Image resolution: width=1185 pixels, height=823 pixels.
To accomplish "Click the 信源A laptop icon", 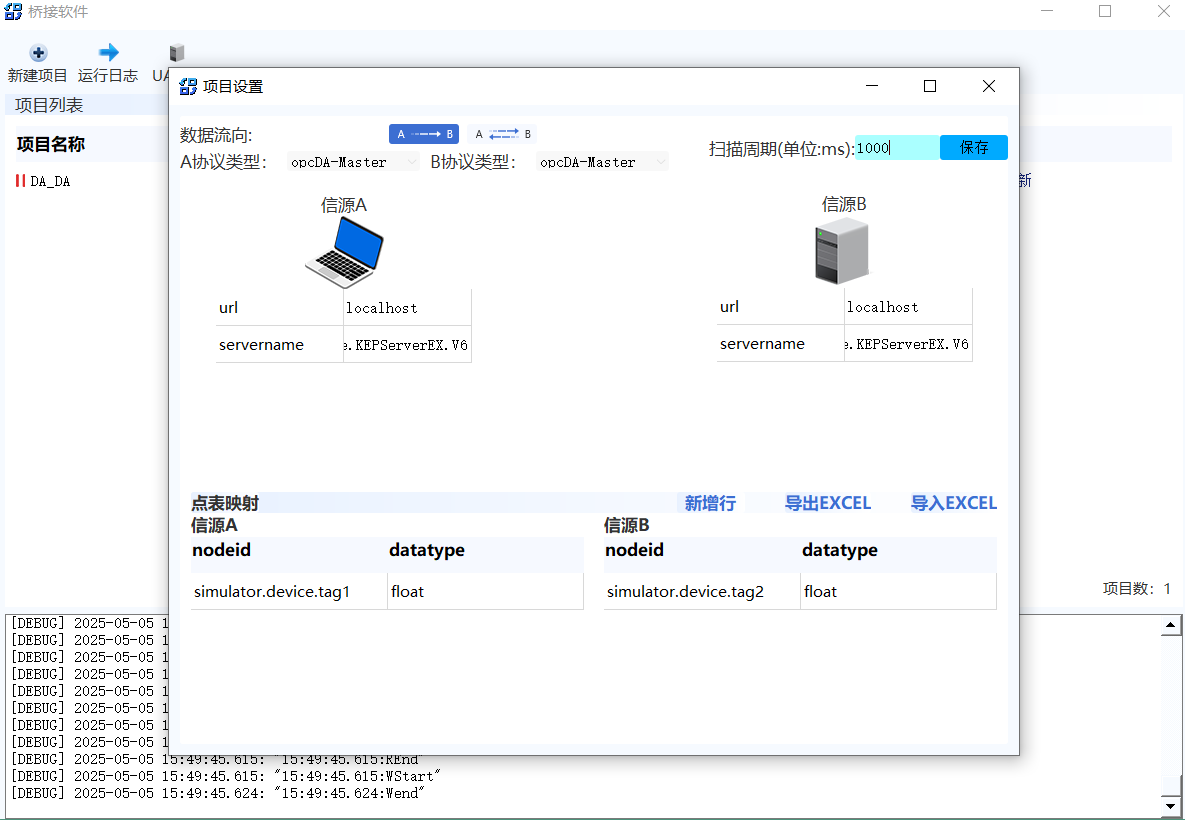I will (344, 252).
